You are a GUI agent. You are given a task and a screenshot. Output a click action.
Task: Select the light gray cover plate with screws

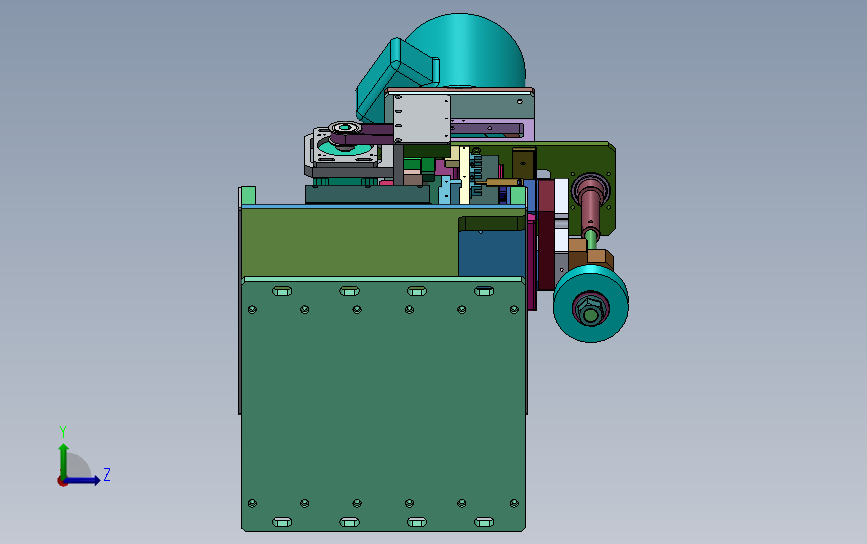(x=421, y=118)
